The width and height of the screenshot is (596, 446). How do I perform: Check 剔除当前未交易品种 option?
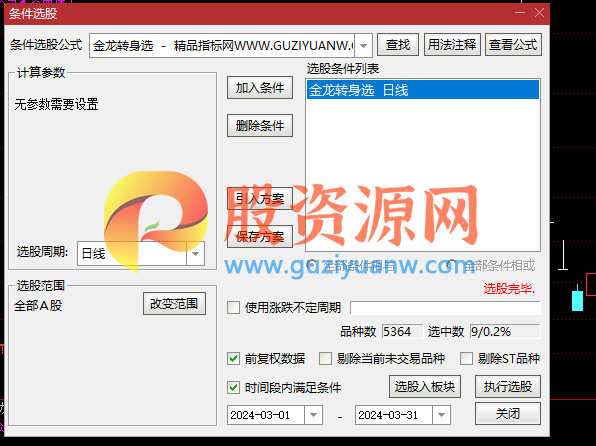pos(325,358)
